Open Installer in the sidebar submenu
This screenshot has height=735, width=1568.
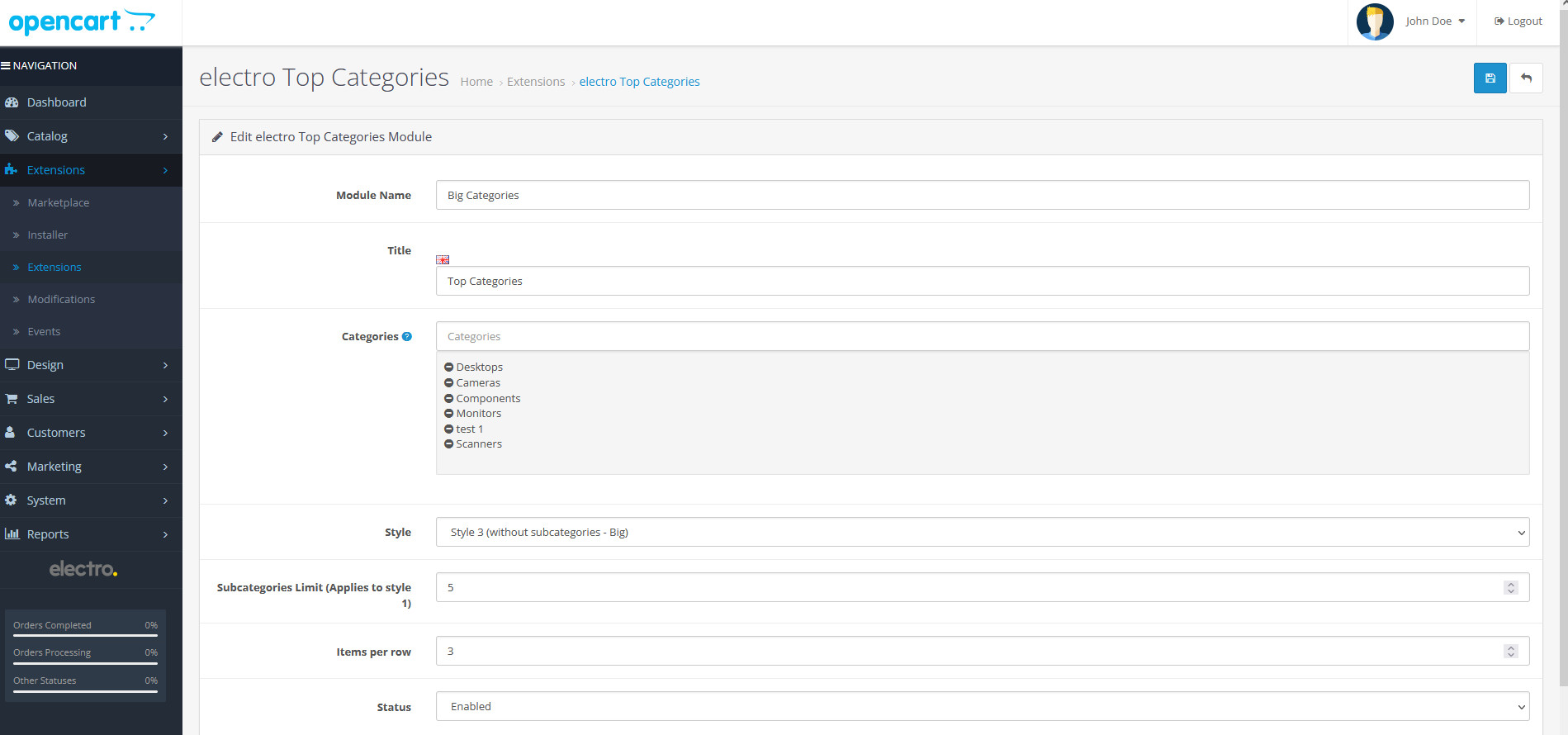coord(91,235)
